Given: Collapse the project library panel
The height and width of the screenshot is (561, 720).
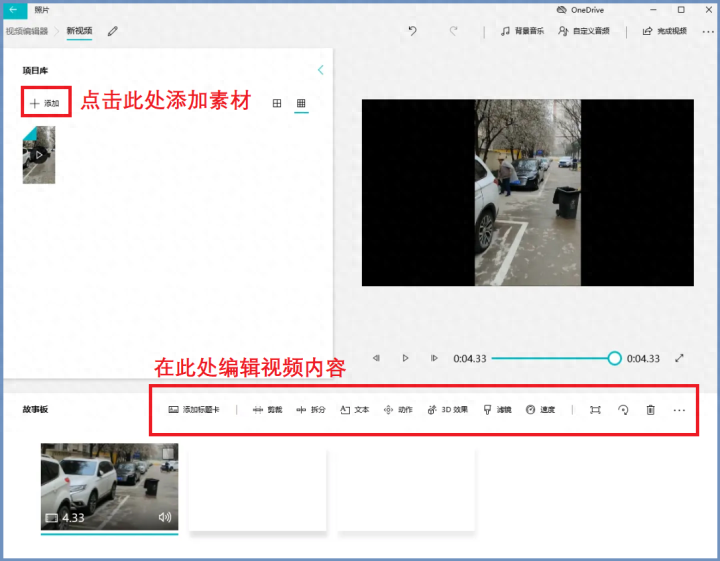Looking at the screenshot, I should [x=320, y=70].
